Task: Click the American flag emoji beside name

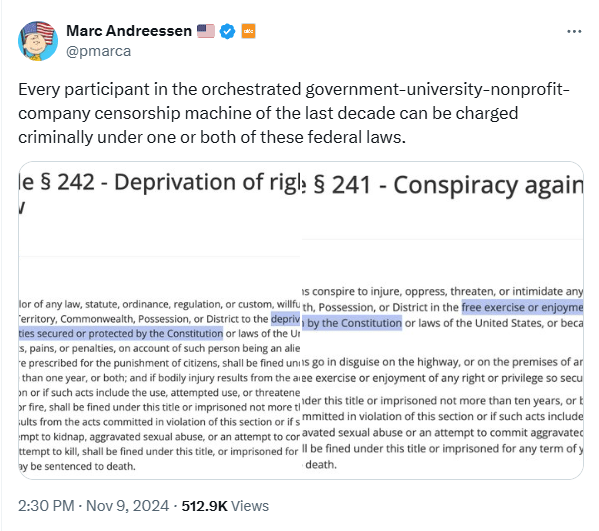Action: click(206, 31)
